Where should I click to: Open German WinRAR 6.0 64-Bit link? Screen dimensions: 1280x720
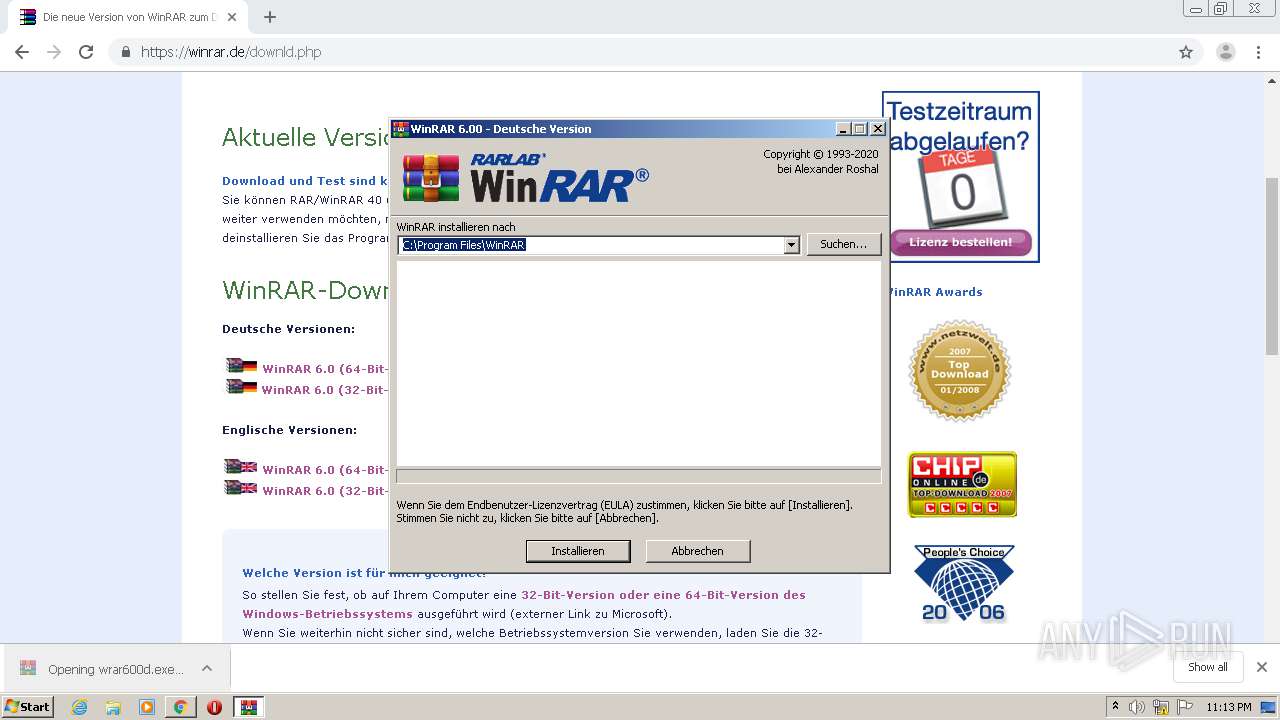(325, 369)
